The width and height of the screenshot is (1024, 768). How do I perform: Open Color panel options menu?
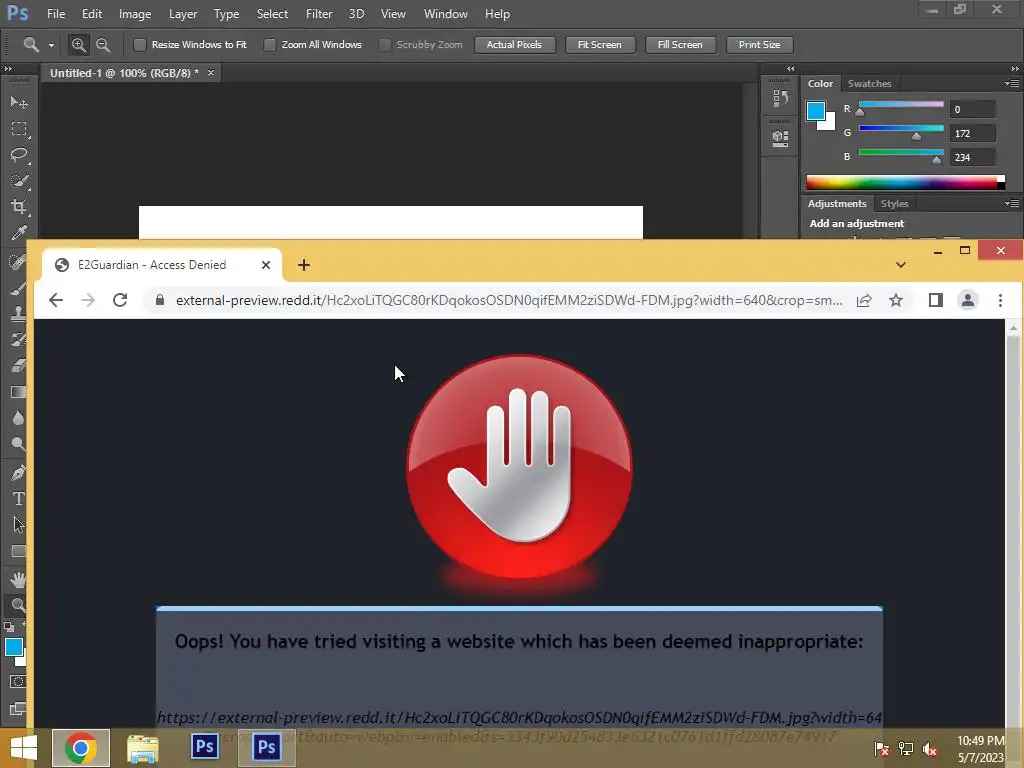pos(1012,84)
